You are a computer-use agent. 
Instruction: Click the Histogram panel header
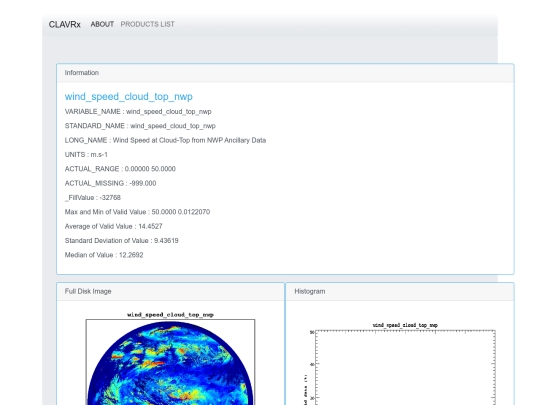(x=400, y=291)
